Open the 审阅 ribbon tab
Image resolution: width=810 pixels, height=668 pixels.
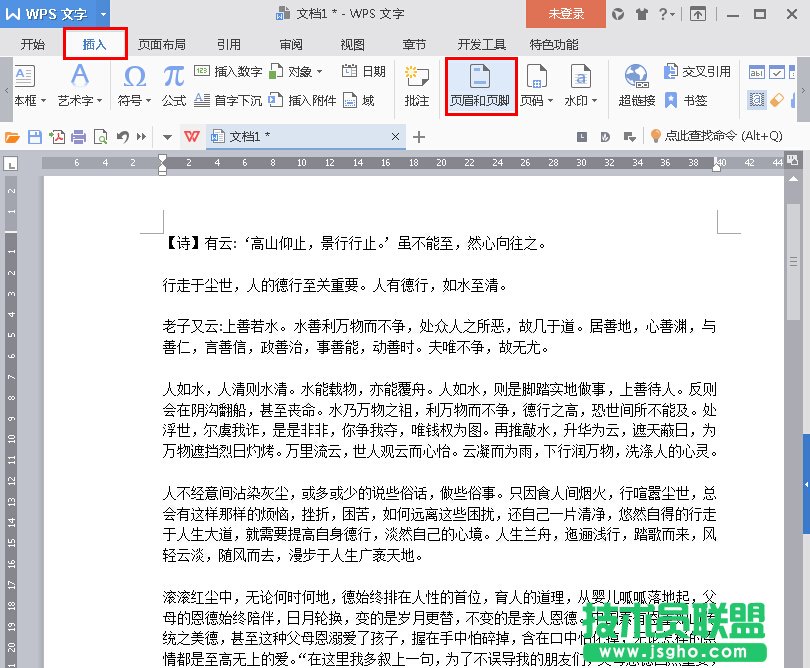point(289,43)
